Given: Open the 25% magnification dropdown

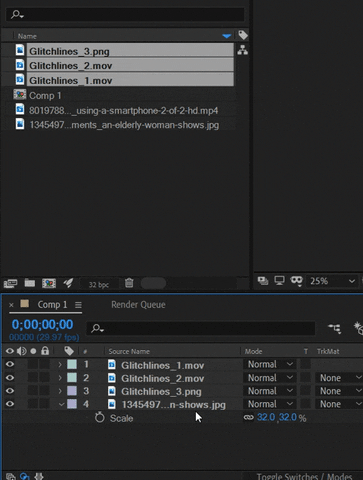Looking at the screenshot, I should 332,281.
